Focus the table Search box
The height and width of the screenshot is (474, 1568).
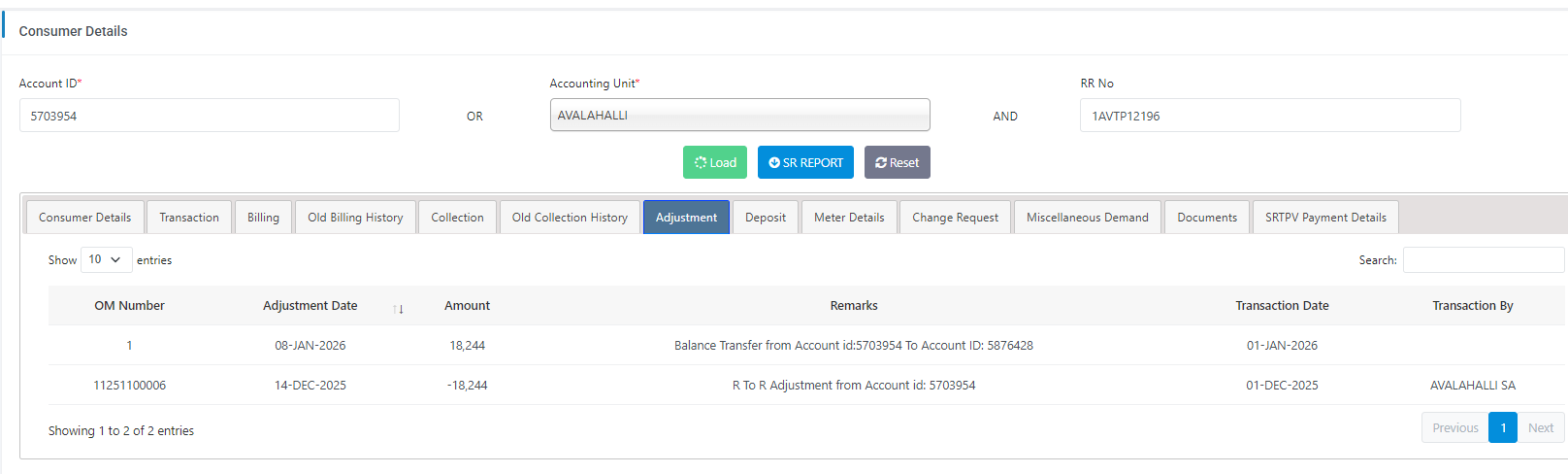[x=1483, y=260]
